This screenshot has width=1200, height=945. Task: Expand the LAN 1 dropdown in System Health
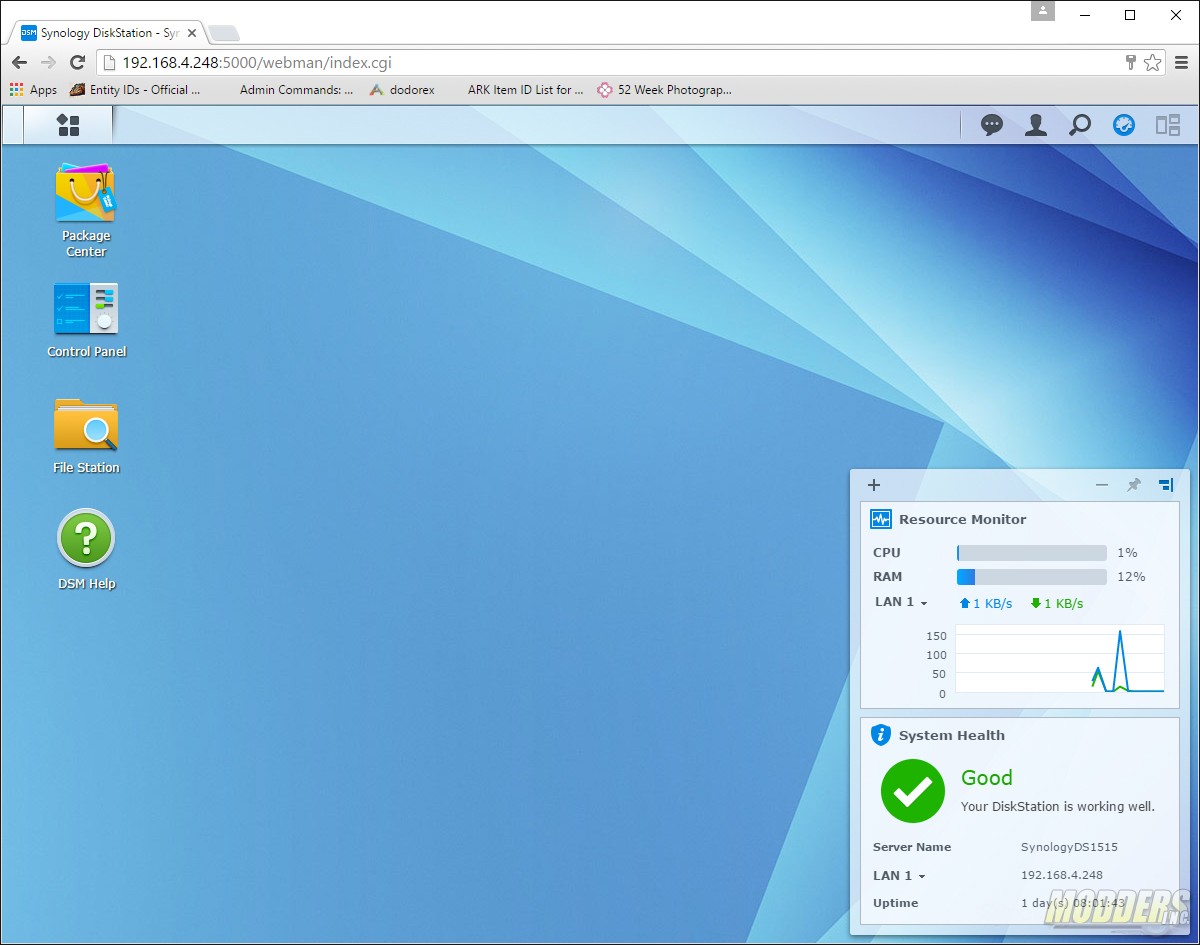click(x=899, y=875)
